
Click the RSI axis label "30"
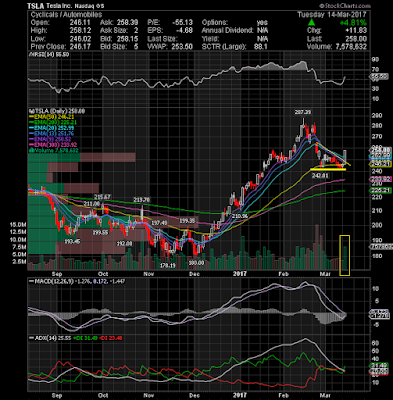click(x=375, y=89)
